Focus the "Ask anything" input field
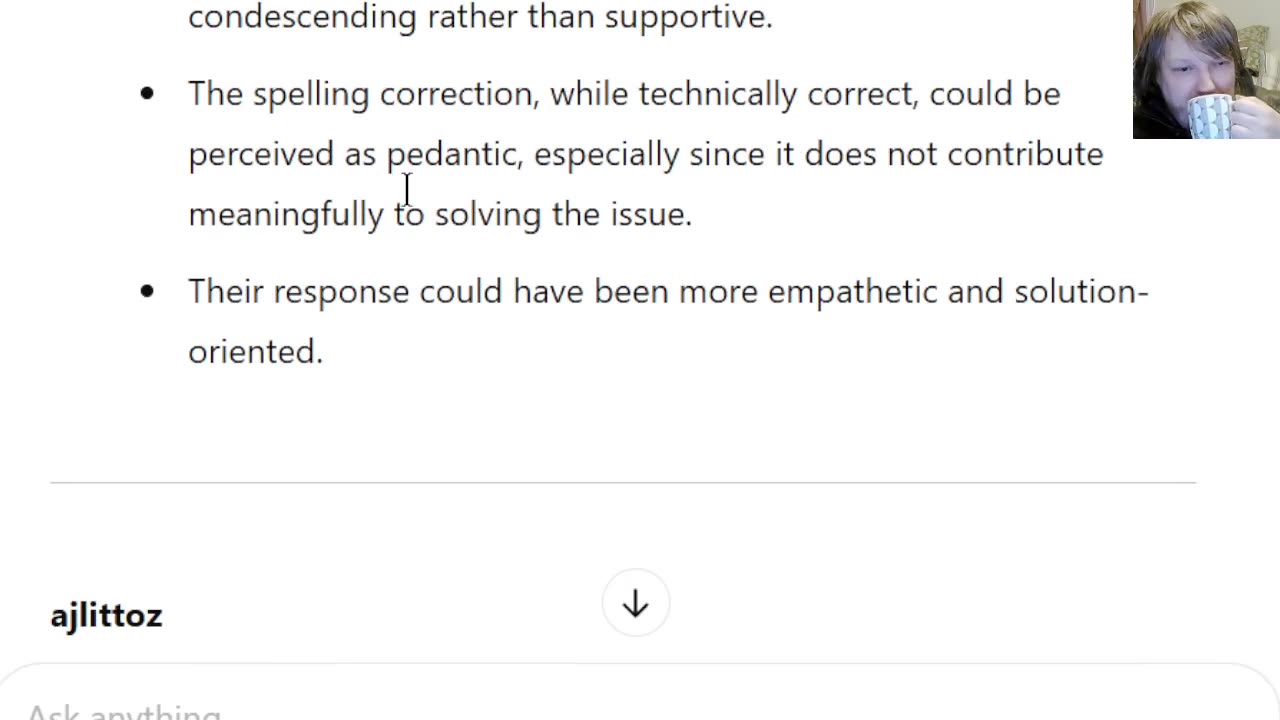Image resolution: width=1280 pixels, height=720 pixels. [x=400, y=710]
